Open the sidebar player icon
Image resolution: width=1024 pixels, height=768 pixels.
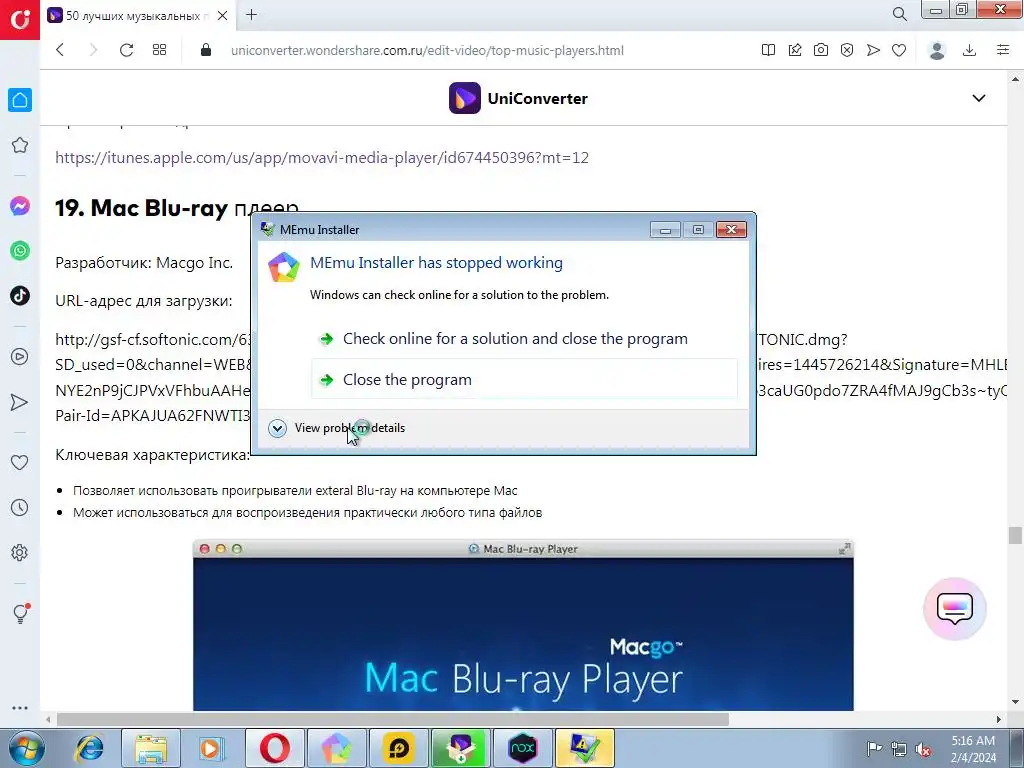[20, 357]
